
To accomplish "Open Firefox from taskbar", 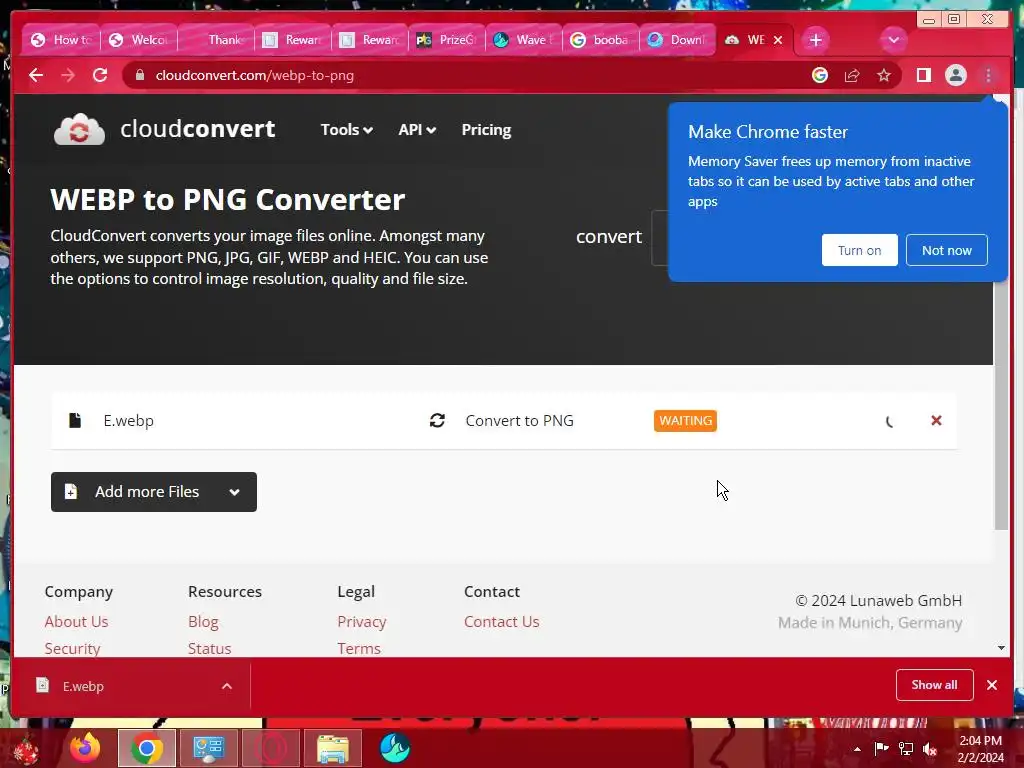I will click(x=86, y=748).
